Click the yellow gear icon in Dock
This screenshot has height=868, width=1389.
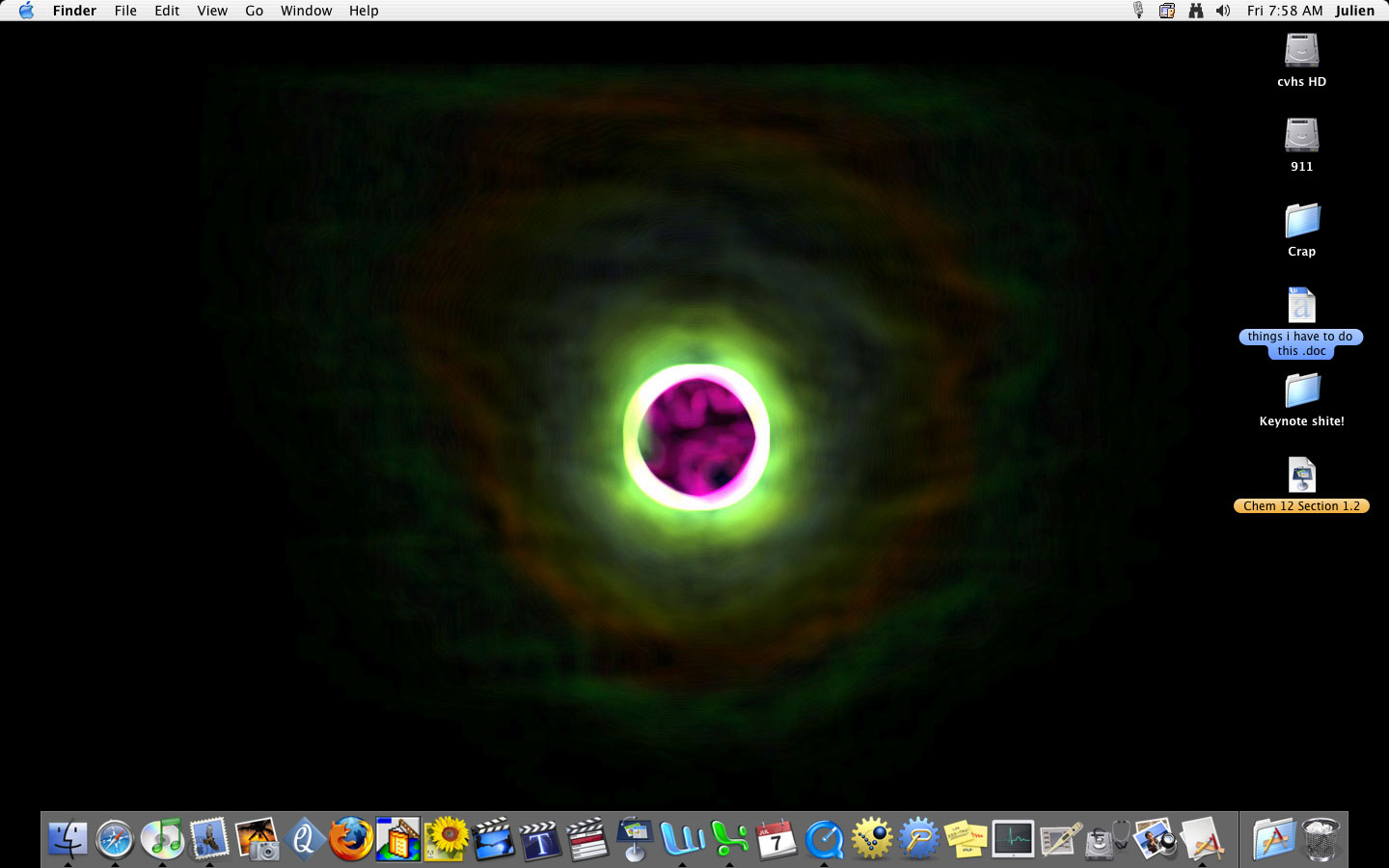[x=871, y=838]
